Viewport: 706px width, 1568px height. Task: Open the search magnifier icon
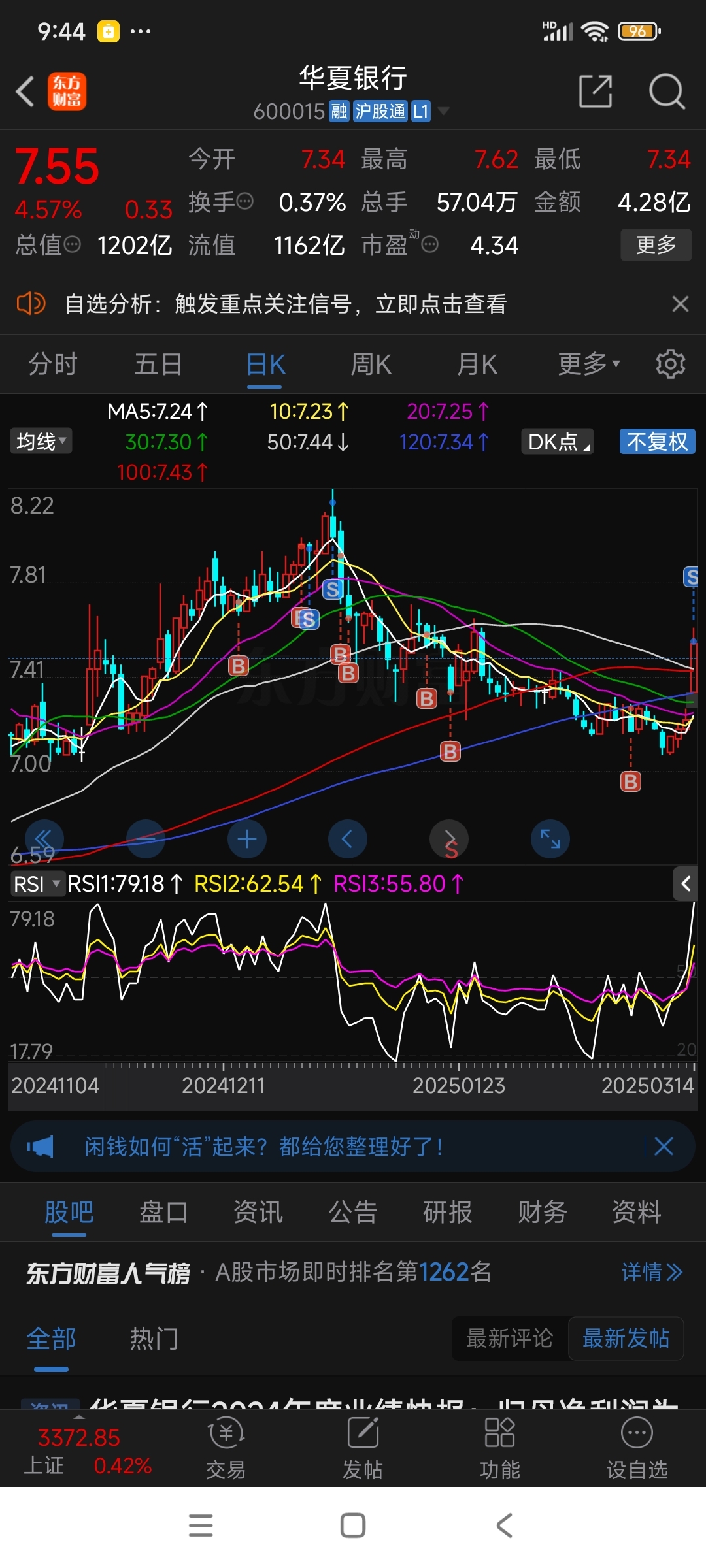667,91
